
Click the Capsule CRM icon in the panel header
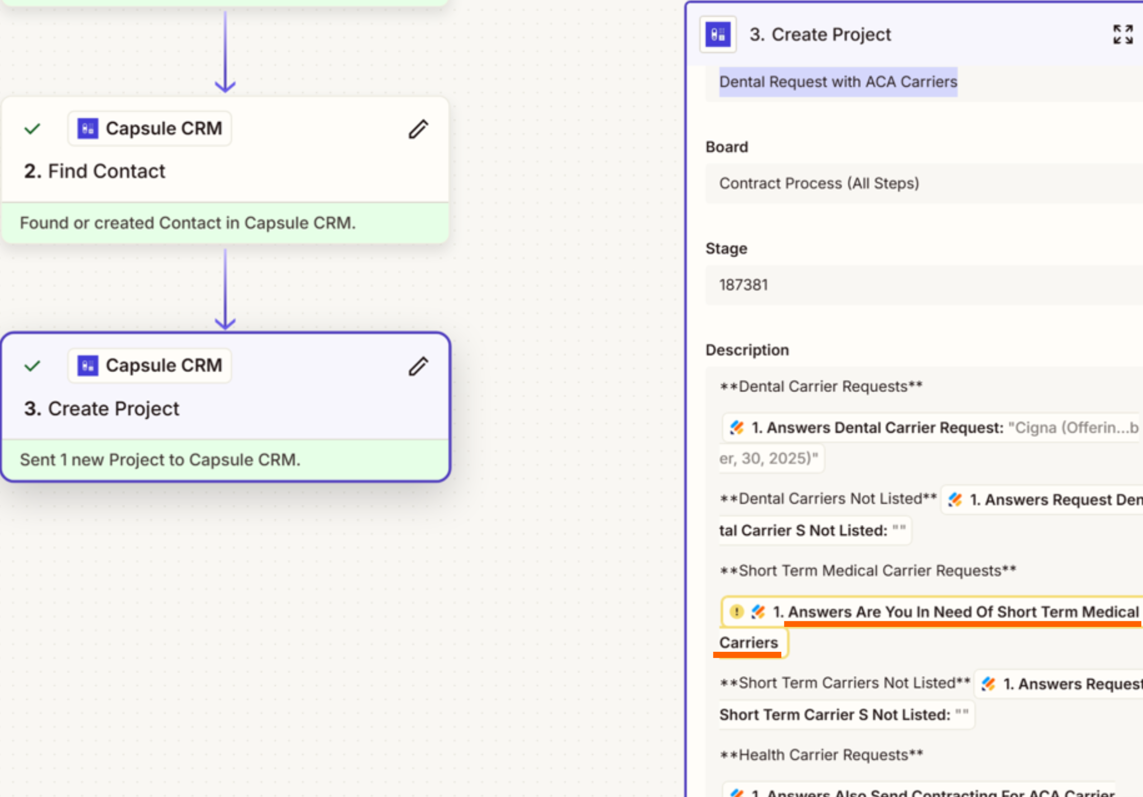(717, 35)
